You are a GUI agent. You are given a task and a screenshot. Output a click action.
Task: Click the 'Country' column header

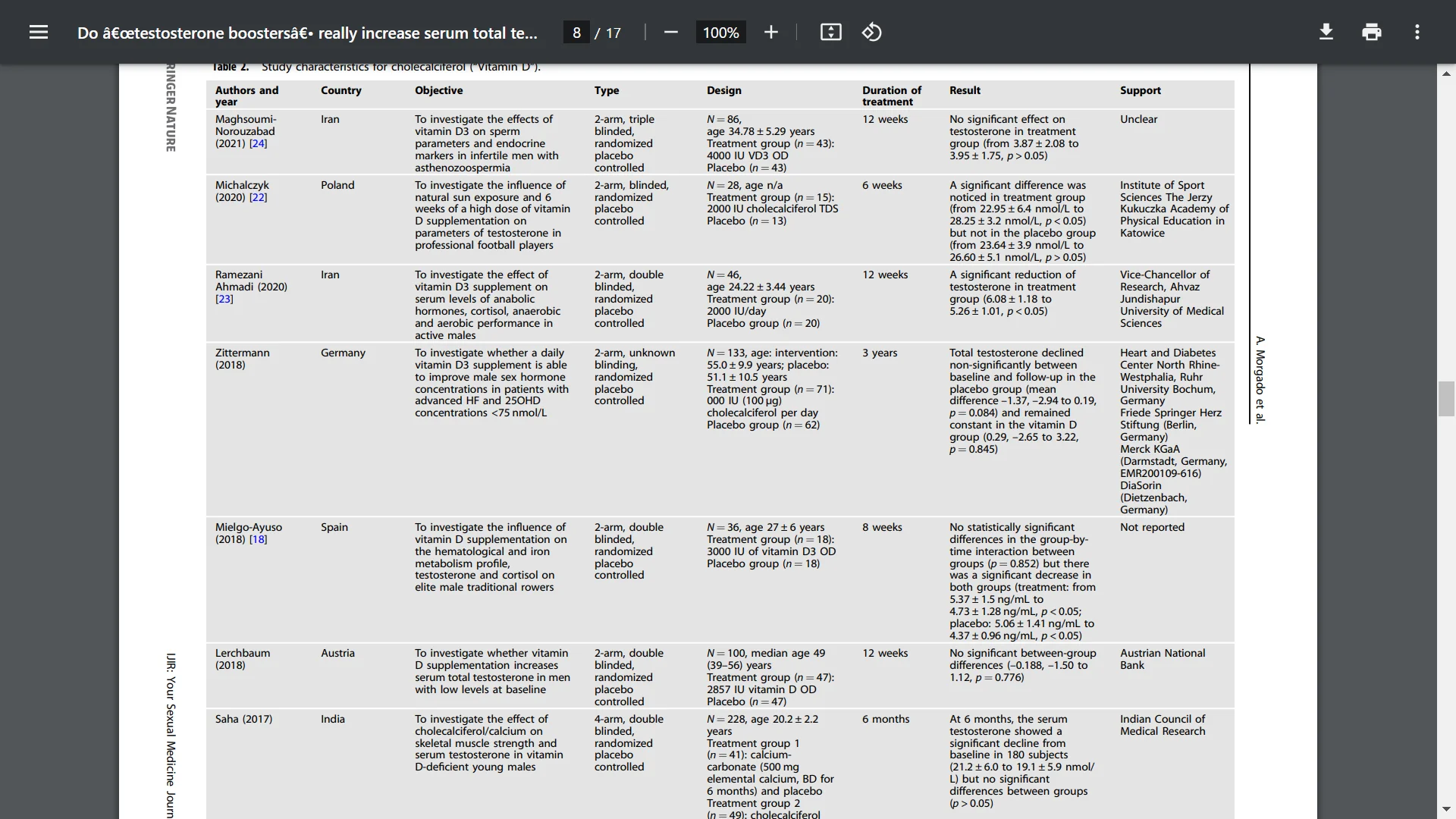(340, 90)
